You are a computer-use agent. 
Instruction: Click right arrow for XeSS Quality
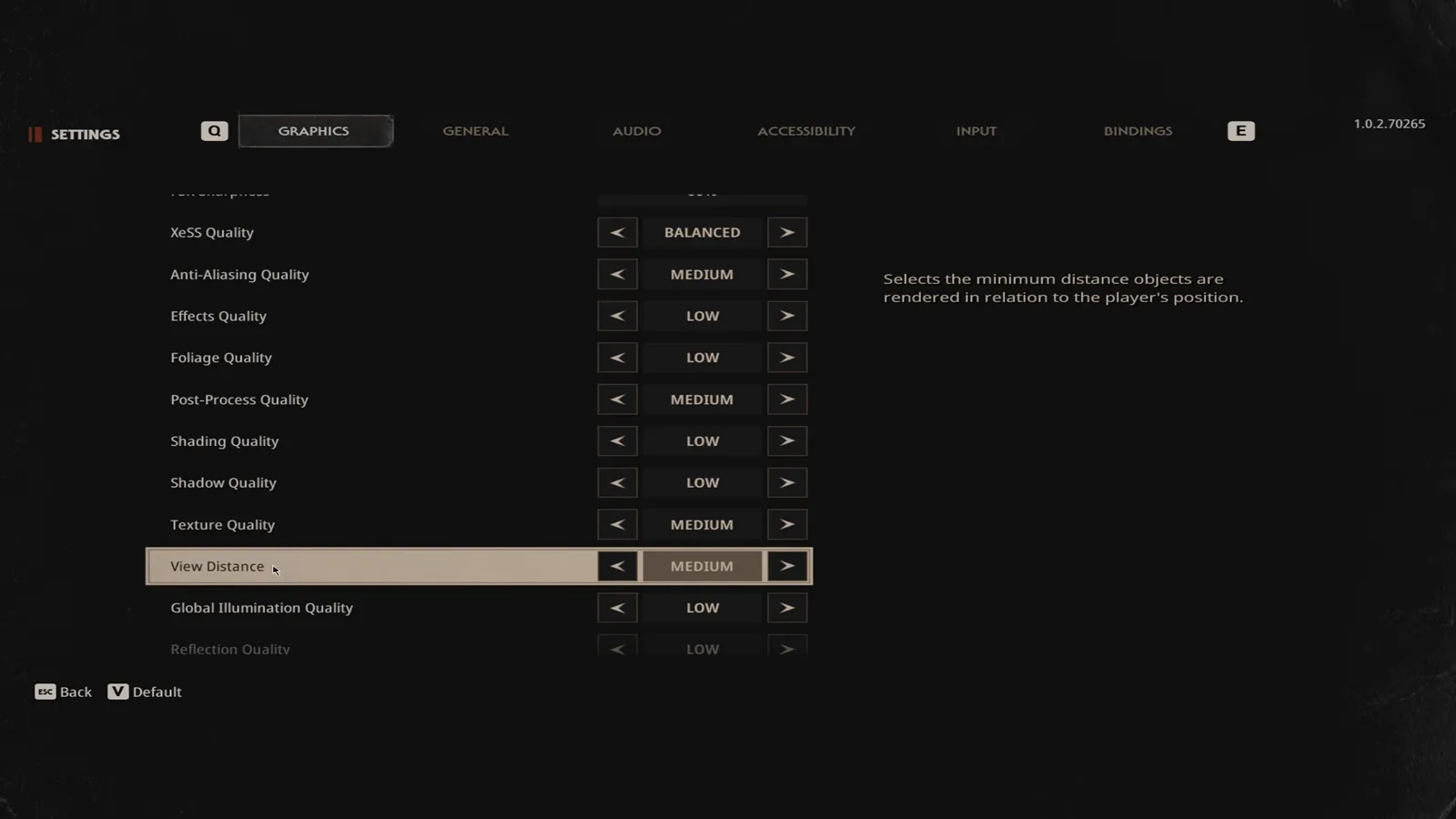[787, 232]
